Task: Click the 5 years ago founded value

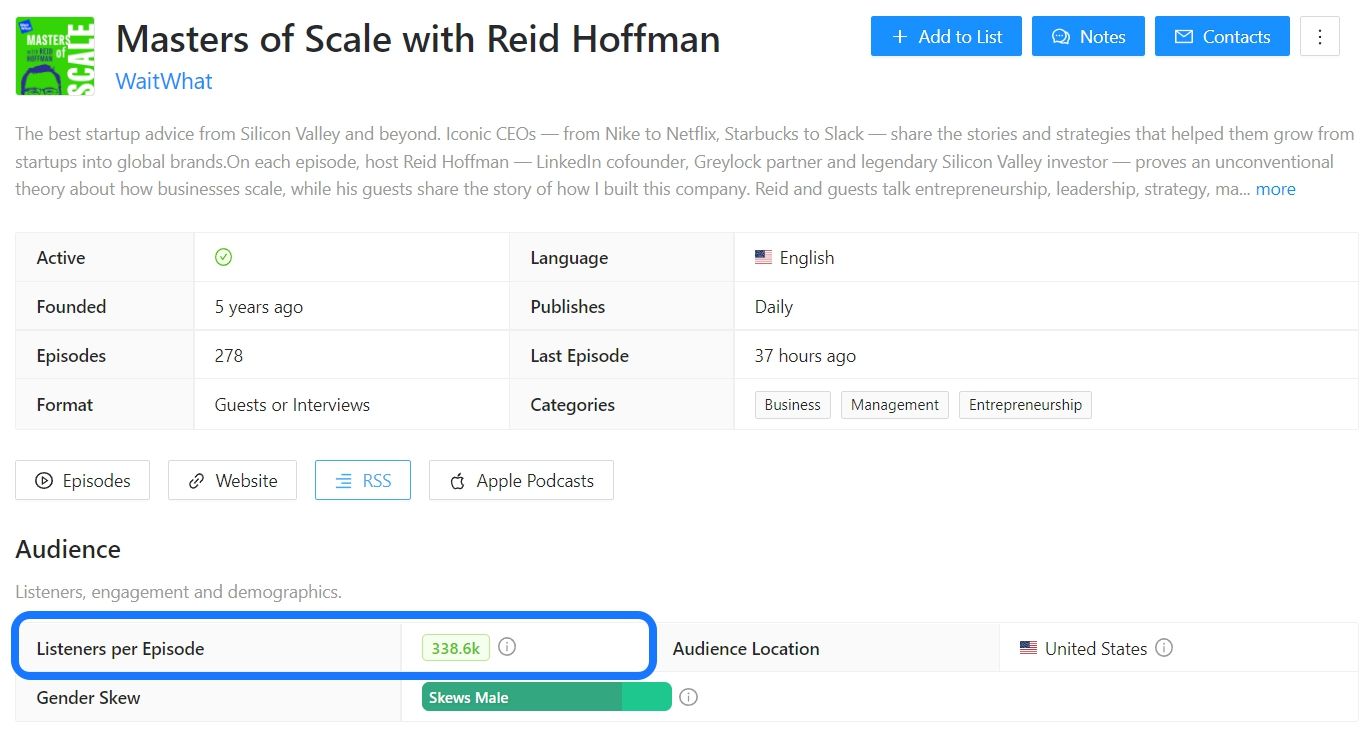Action: pos(259,306)
